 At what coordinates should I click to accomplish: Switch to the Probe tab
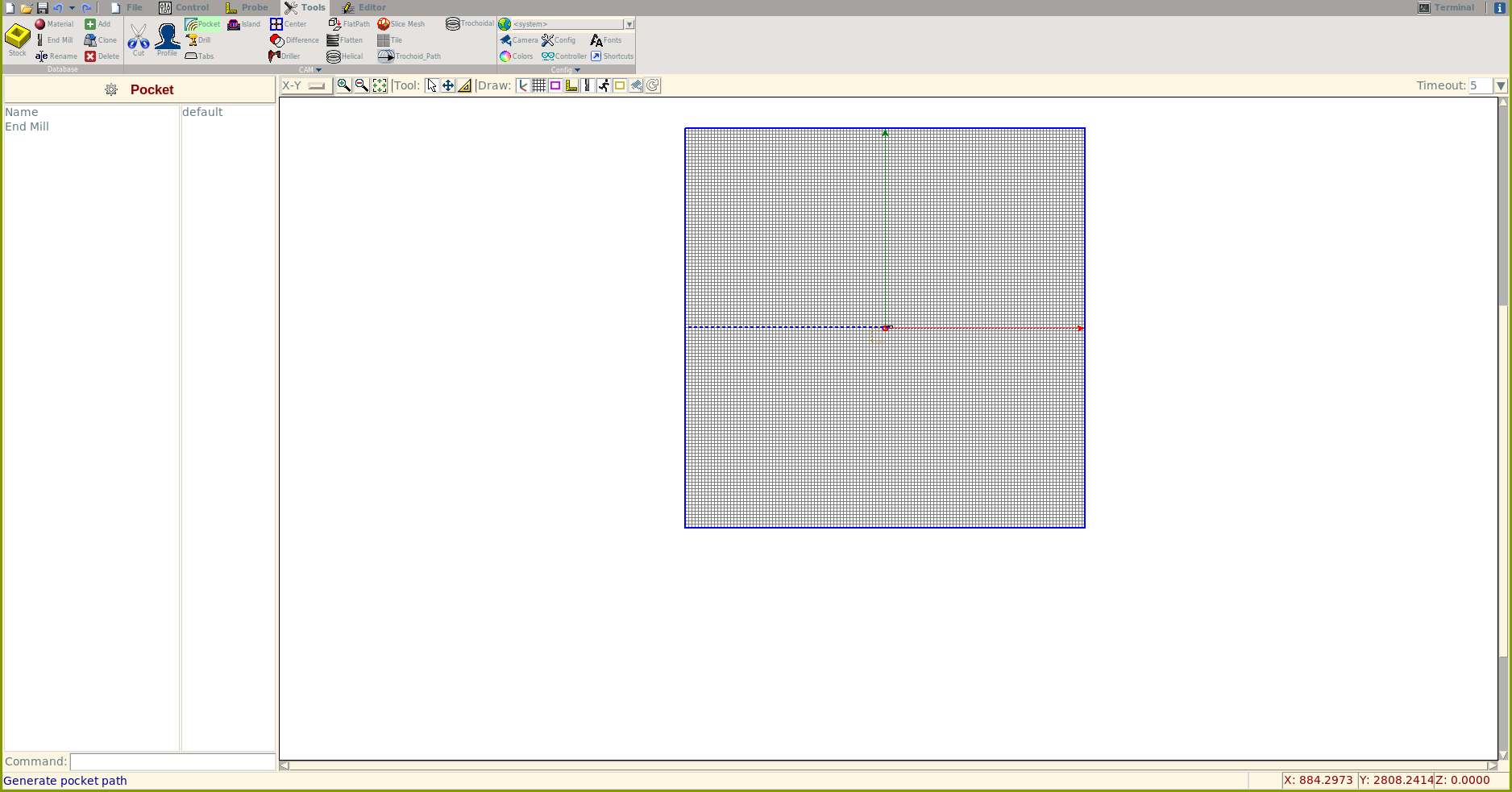247,8
